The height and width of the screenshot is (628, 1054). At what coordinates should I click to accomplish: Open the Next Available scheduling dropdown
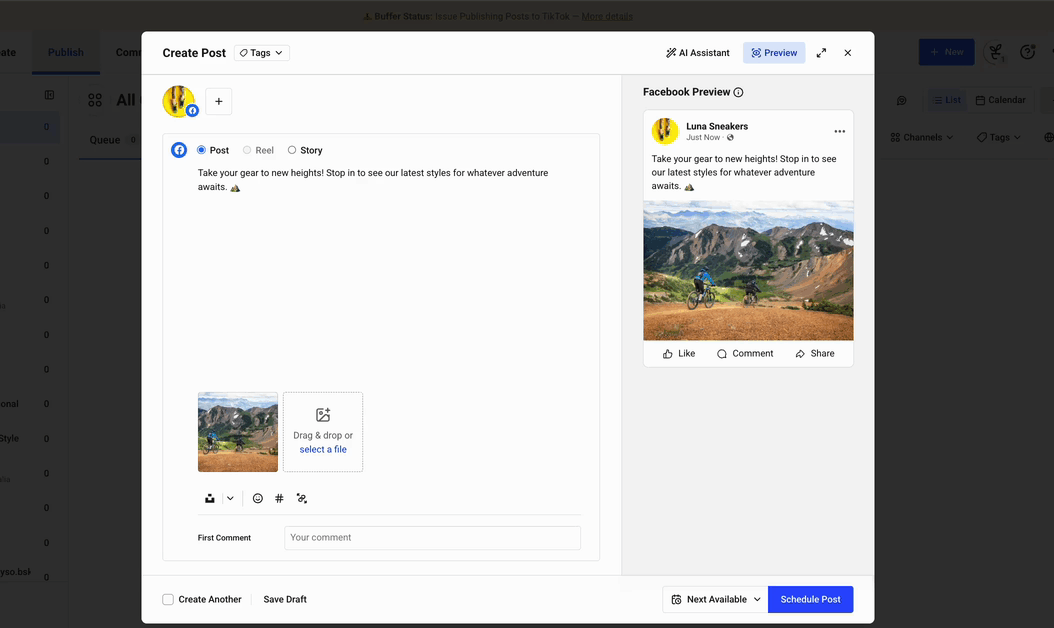click(x=713, y=599)
